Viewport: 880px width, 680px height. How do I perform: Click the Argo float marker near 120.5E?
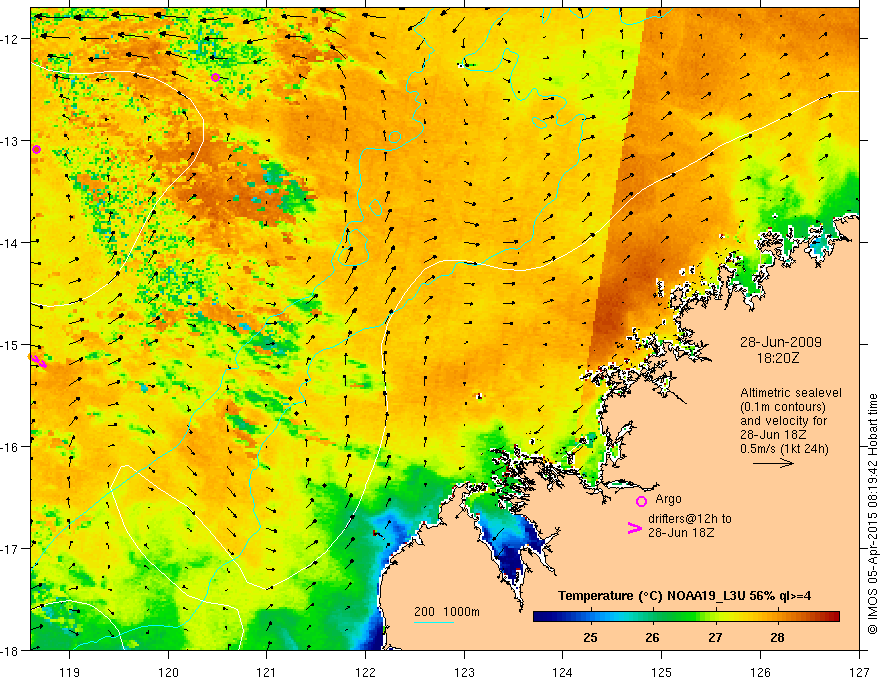point(216,77)
